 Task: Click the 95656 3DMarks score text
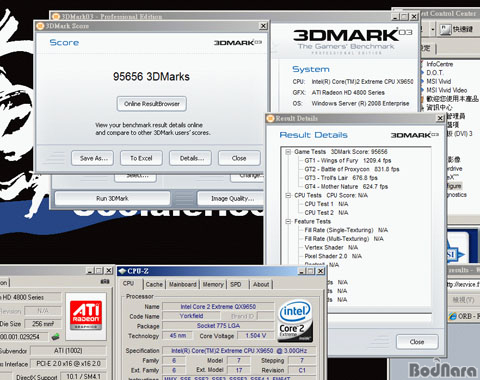click(151, 77)
